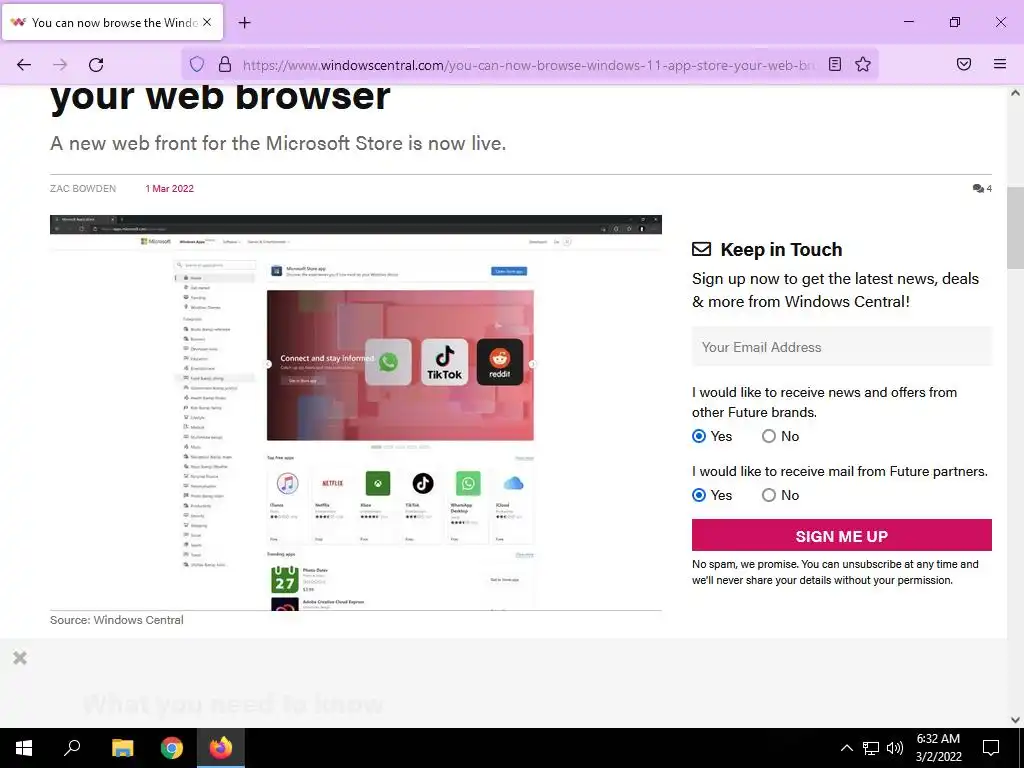Click the SIGN ME UP button
The image size is (1024, 768).
(842, 536)
